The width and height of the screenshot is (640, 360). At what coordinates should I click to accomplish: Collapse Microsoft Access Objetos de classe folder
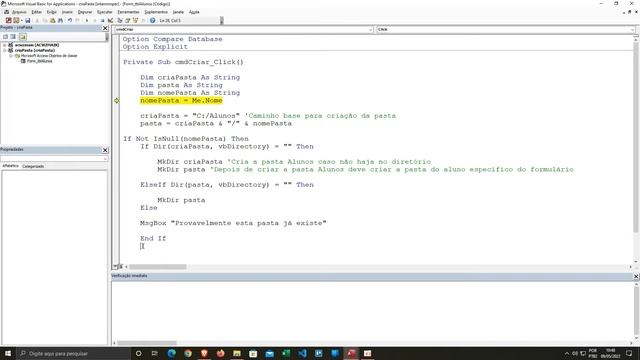[x=11, y=56]
